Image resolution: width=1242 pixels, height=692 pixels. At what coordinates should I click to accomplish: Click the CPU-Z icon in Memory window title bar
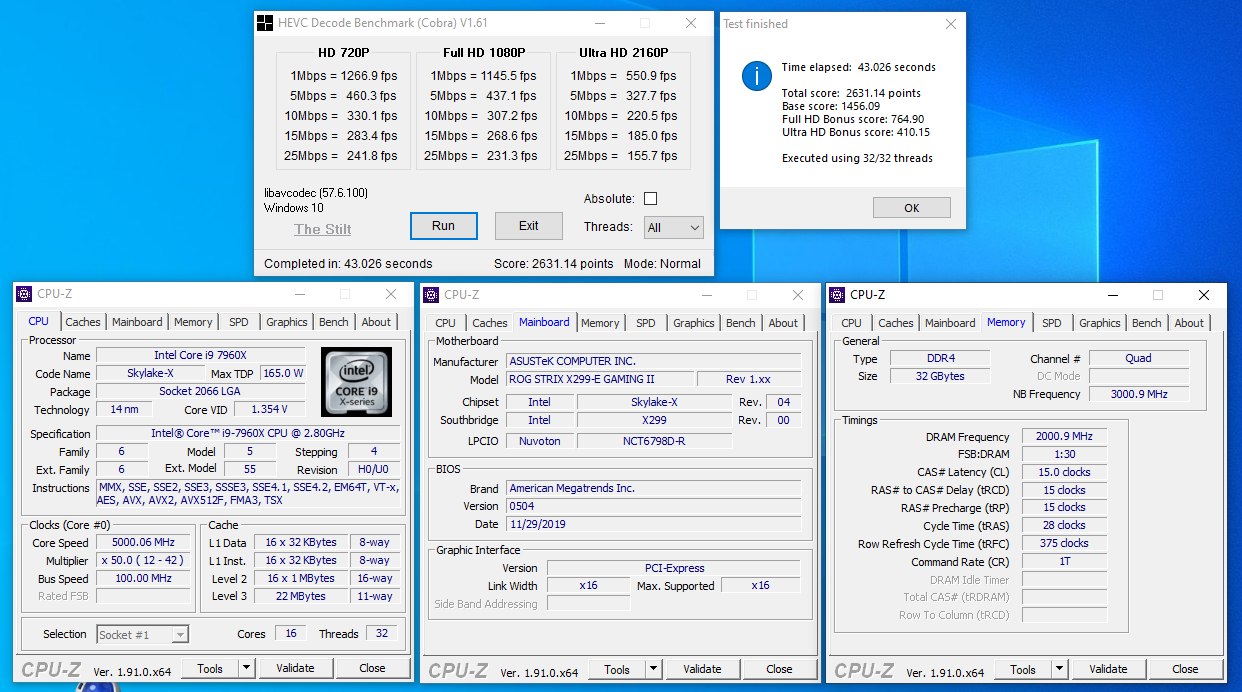coord(838,295)
